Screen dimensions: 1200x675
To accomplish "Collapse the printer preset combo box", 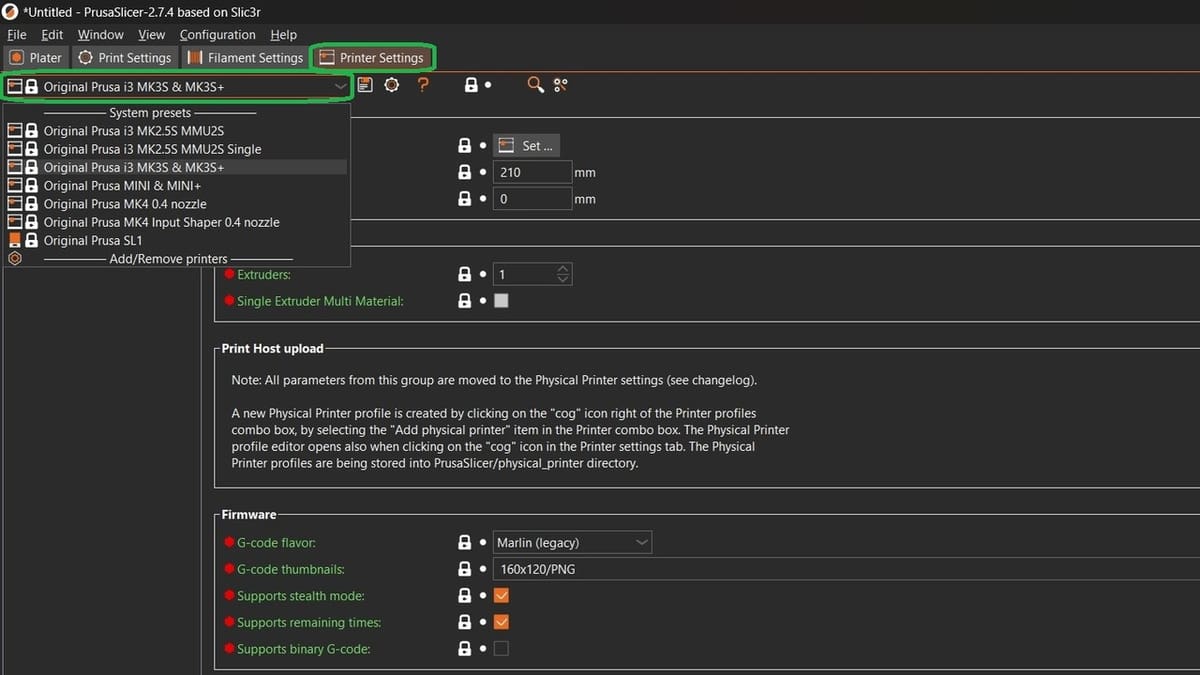I will click(x=341, y=87).
